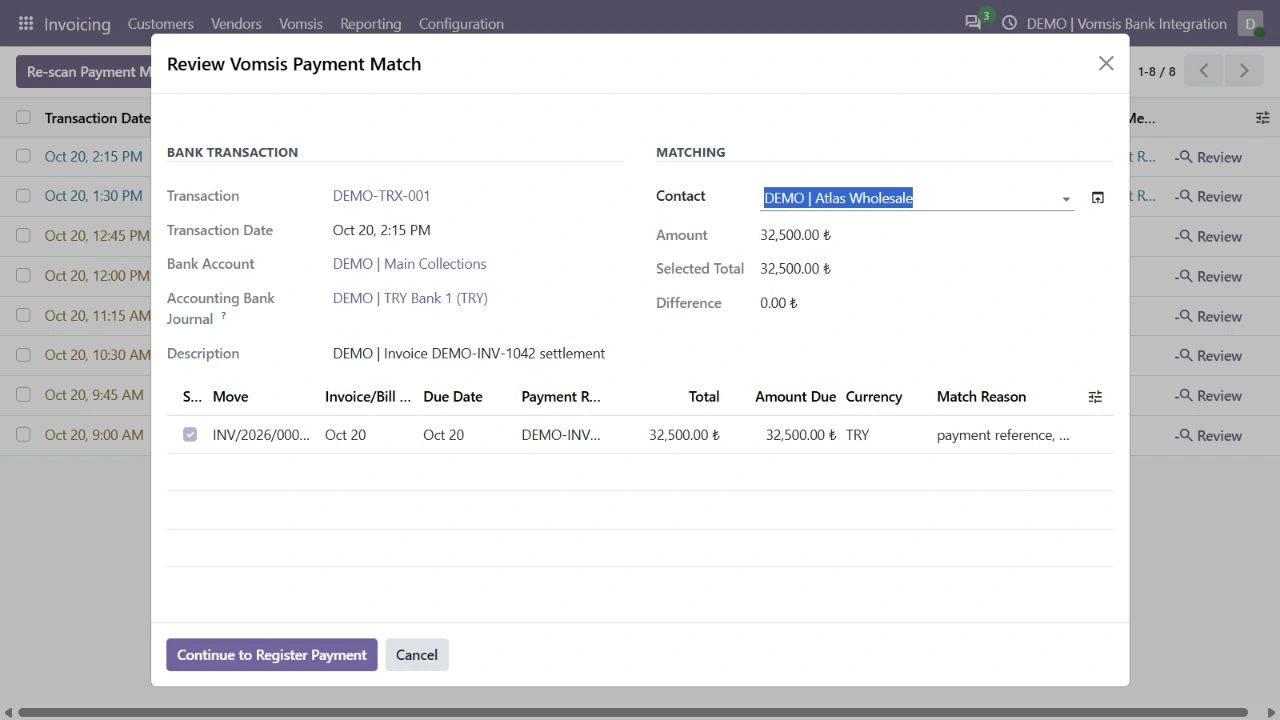
Task: Open the DEMO | TRY Bank 1 (TRY) journal link
Action: [x=410, y=298]
